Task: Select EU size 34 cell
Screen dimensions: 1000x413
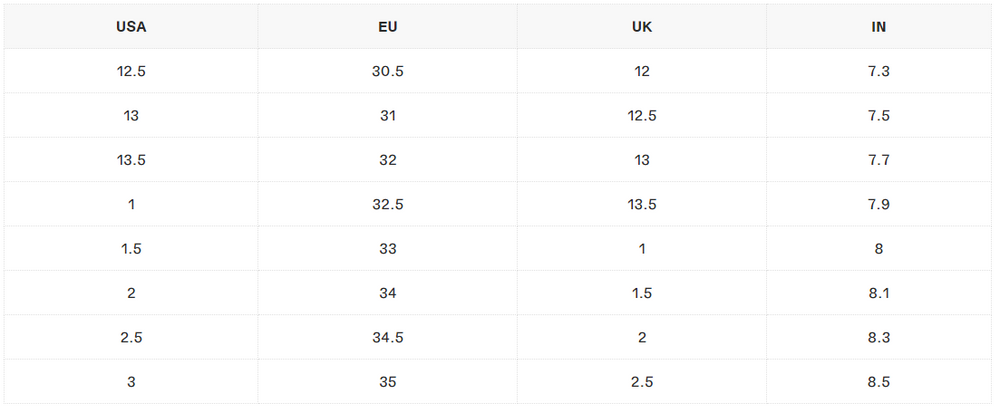Action: click(x=388, y=293)
